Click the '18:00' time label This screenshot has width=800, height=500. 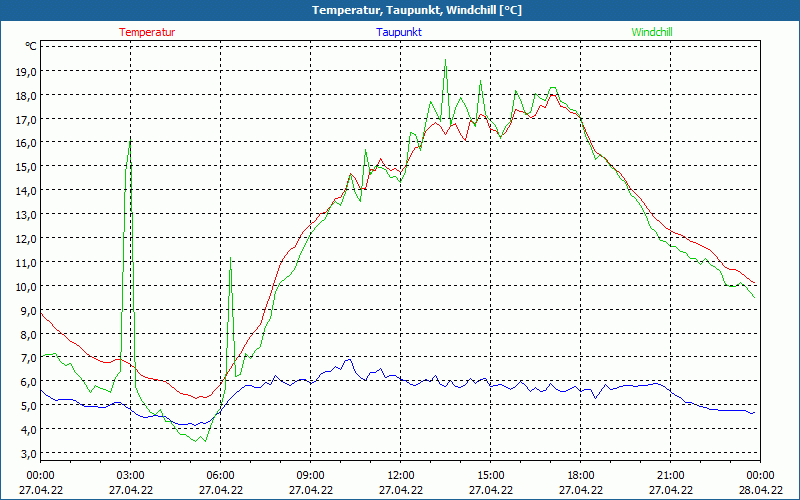click(x=581, y=476)
